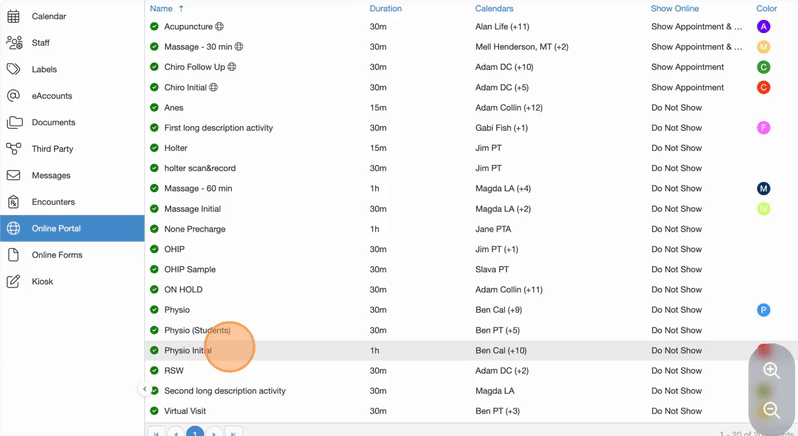Click the zoom out magnifier icon
798x436 pixels.
771,410
